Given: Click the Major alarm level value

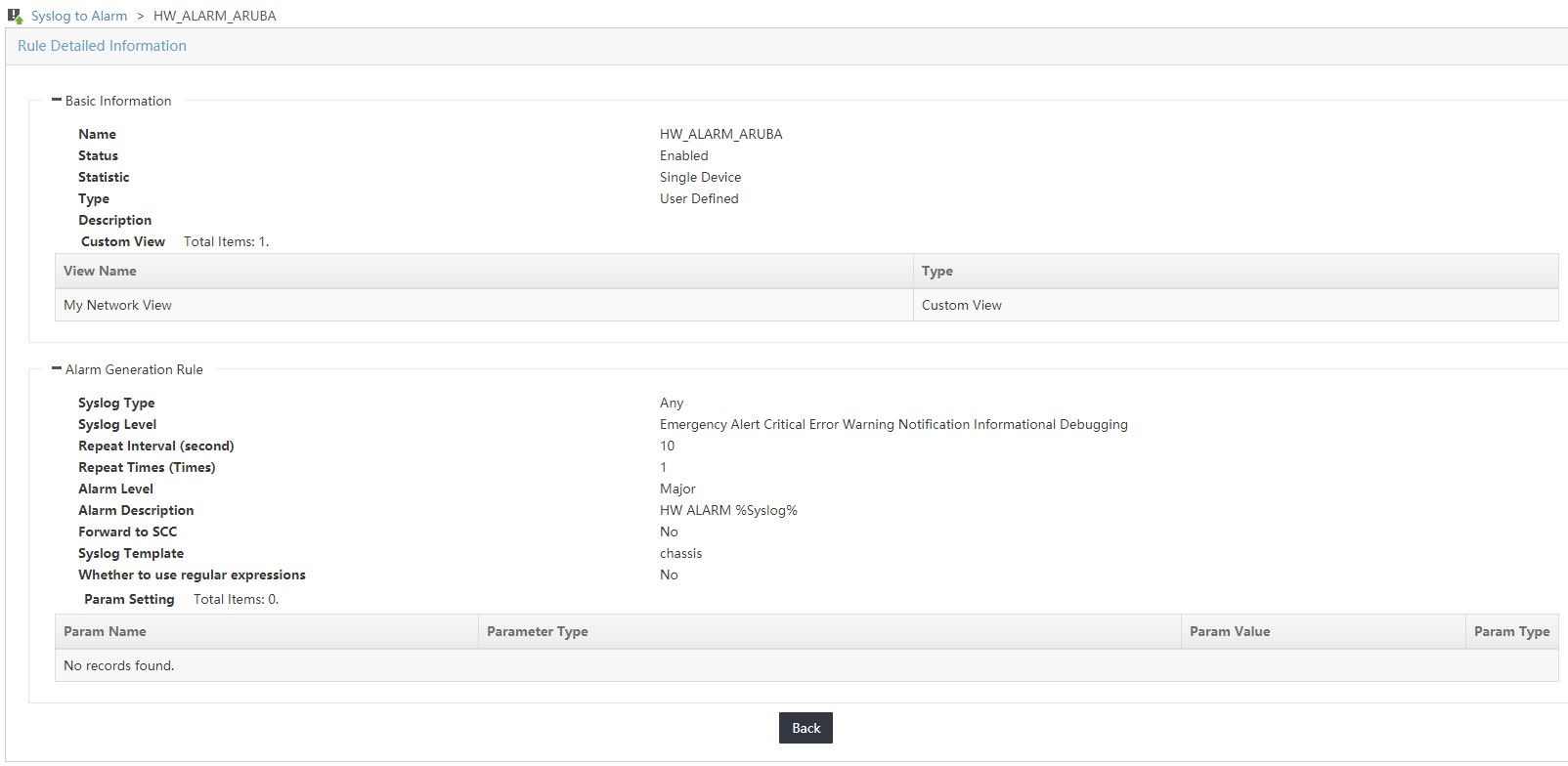Looking at the screenshot, I should [x=677, y=489].
